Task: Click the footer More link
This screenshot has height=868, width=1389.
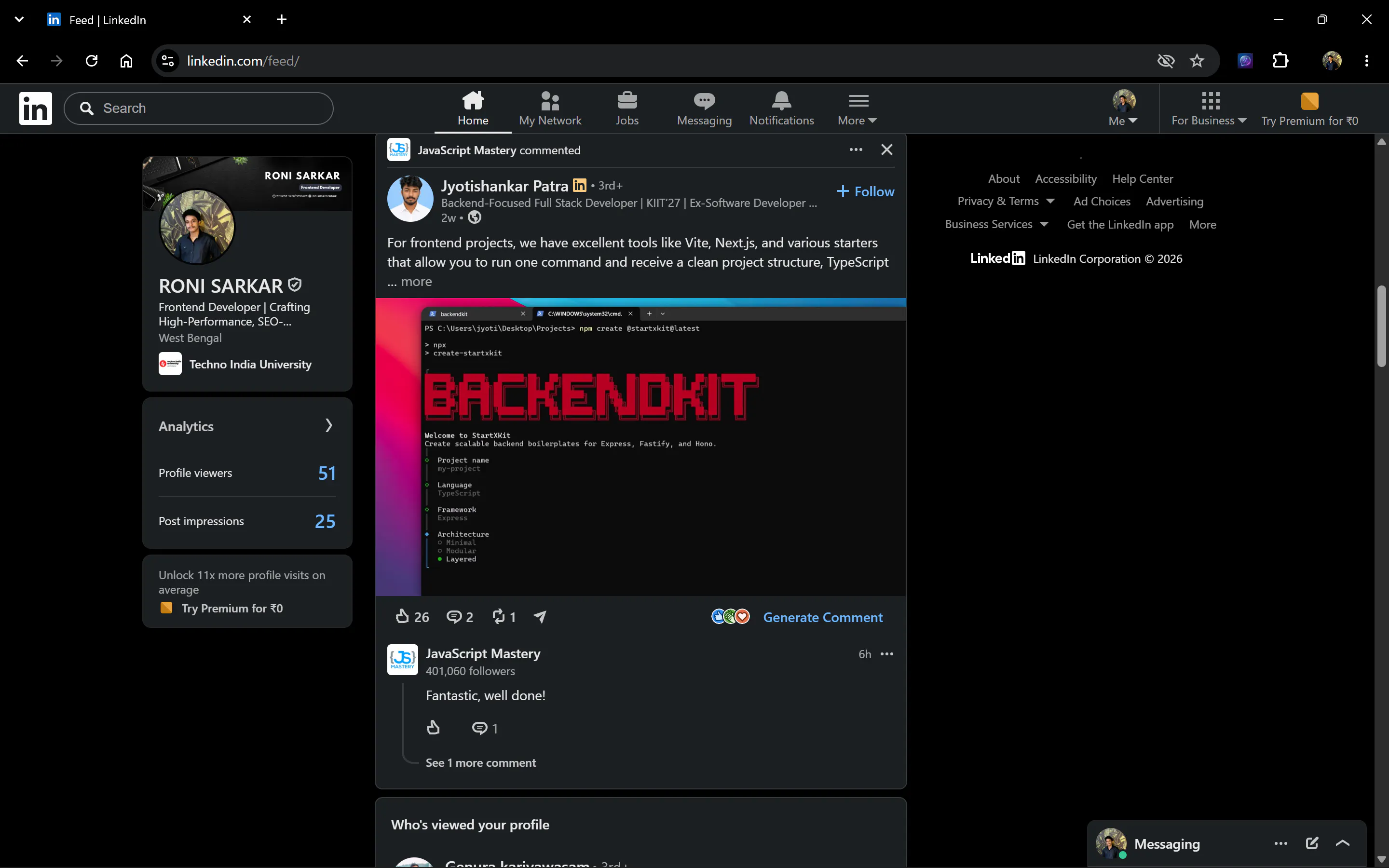Action: tap(1202, 224)
